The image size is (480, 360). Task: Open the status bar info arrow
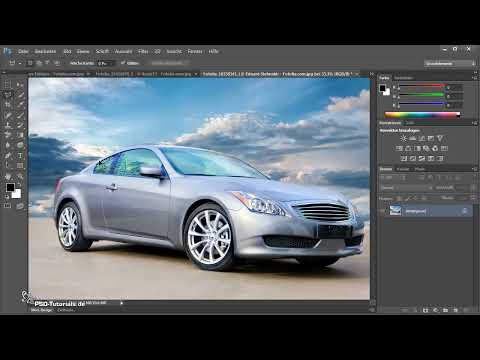tap(121, 303)
